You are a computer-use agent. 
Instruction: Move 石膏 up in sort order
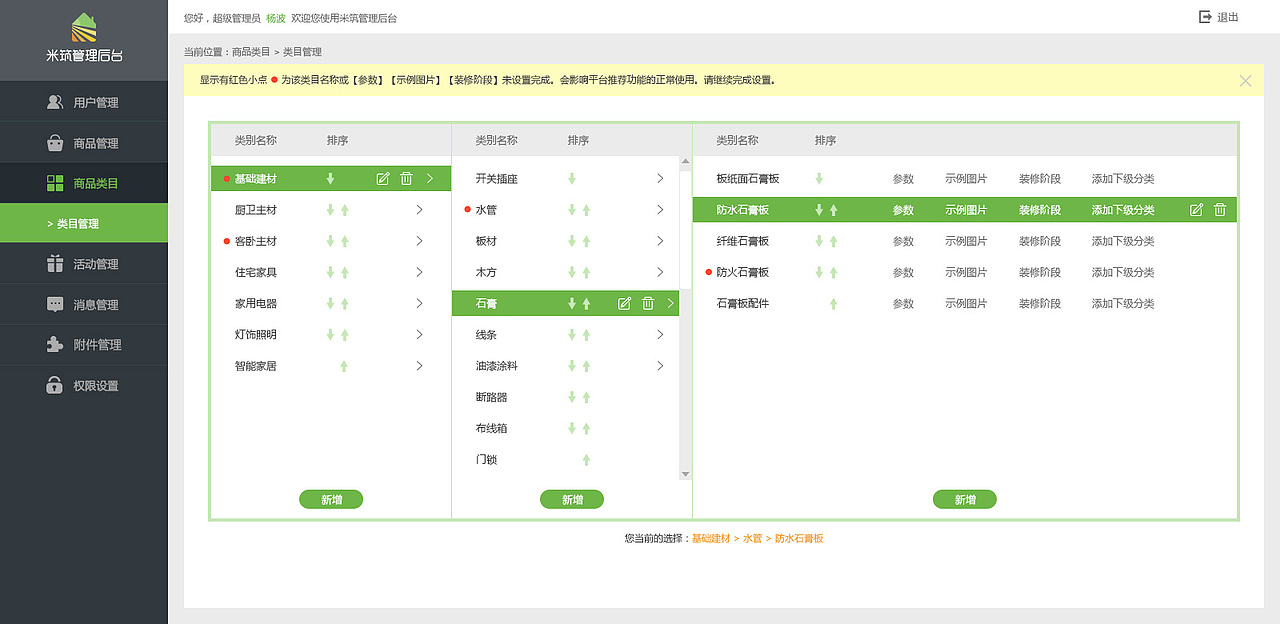[x=586, y=303]
